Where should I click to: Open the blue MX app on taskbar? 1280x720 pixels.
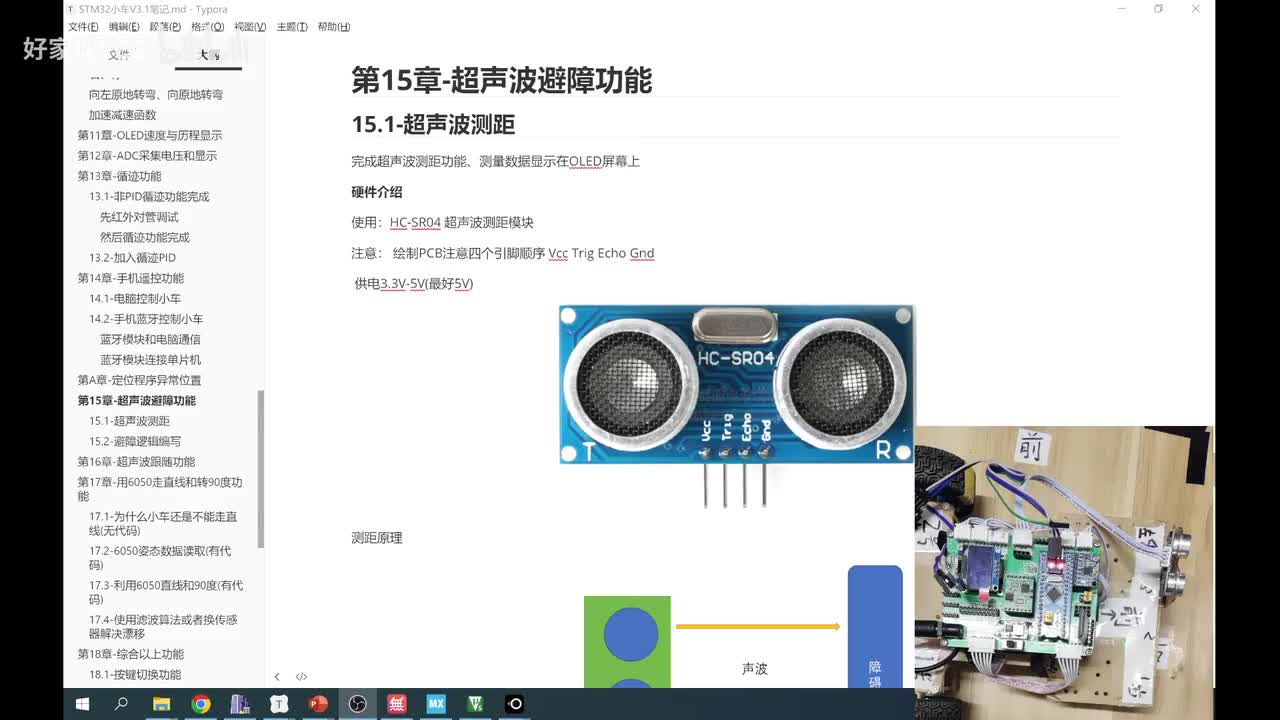click(436, 704)
